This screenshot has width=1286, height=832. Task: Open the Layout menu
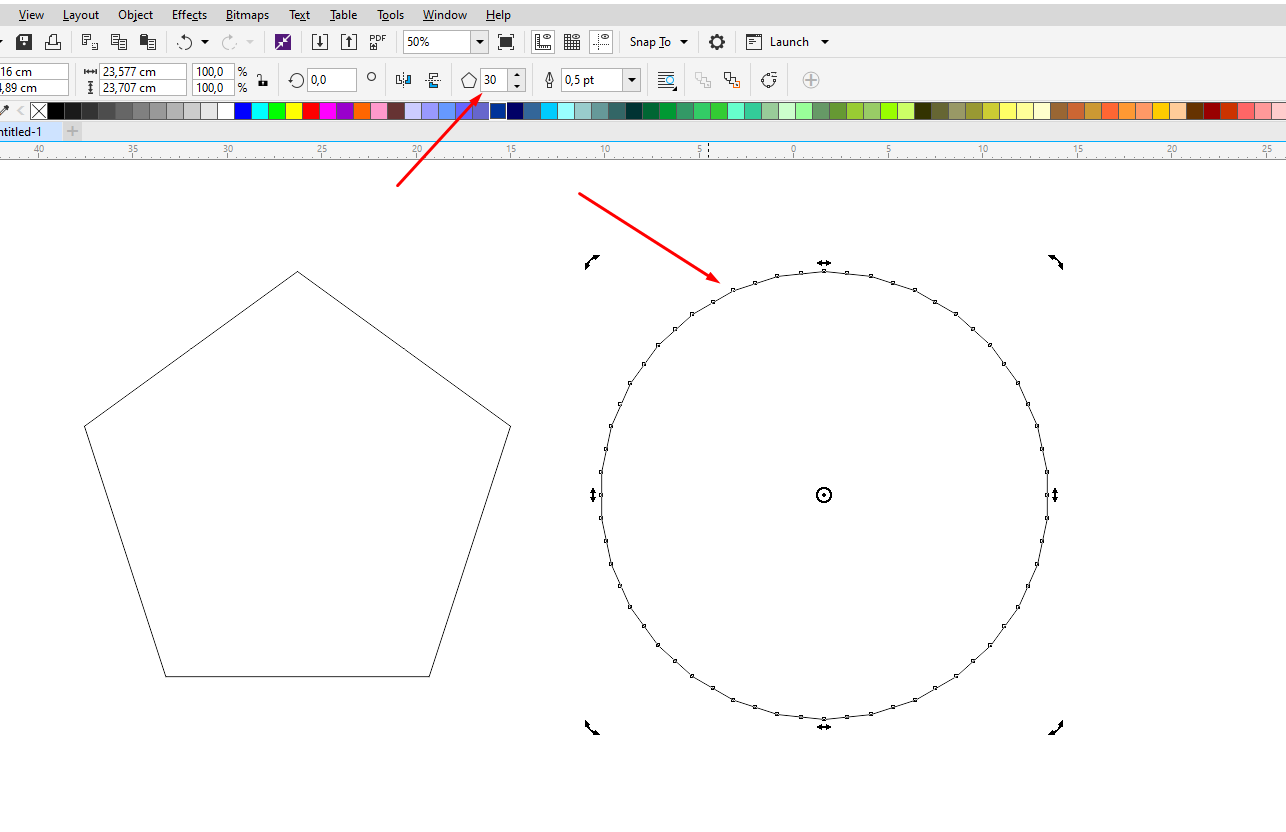(81, 15)
